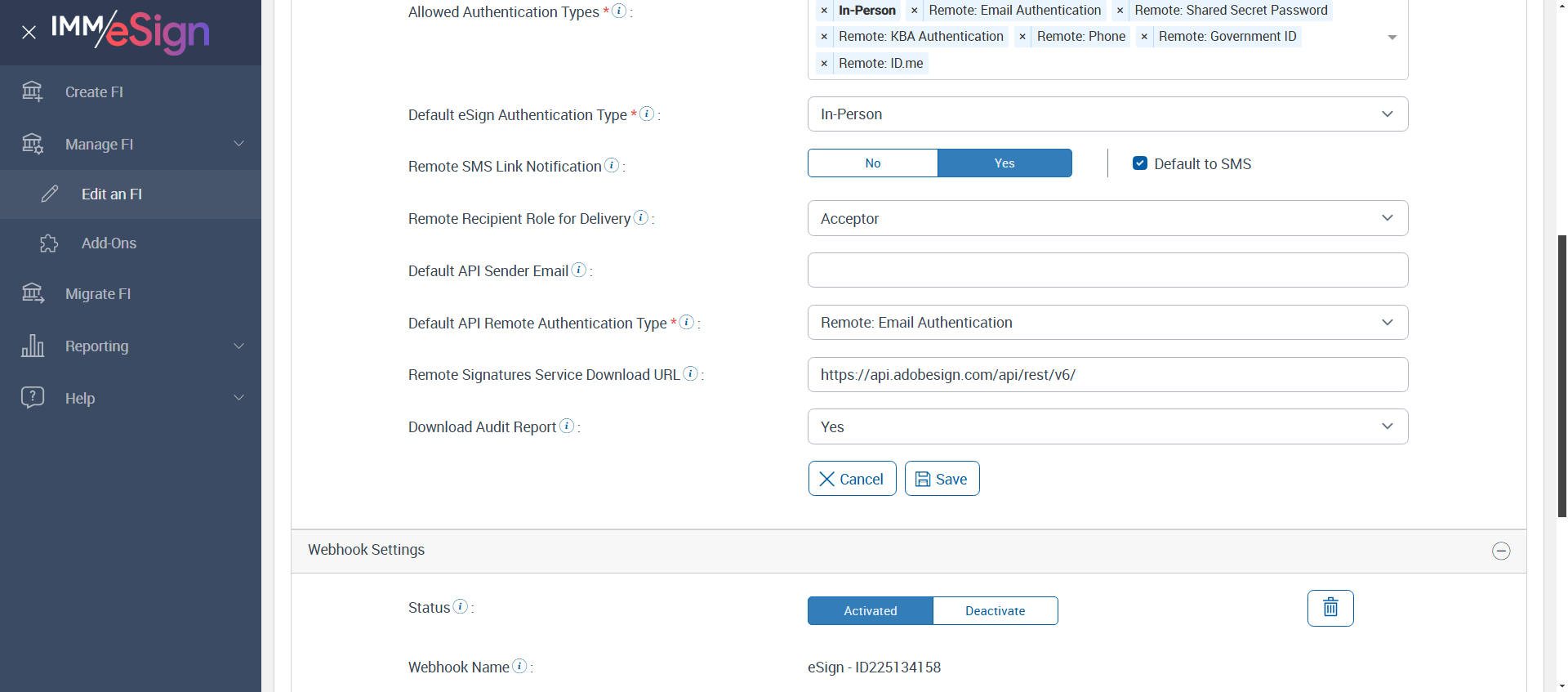Image resolution: width=1568 pixels, height=692 pixels.
Task: Collapse the Webhook Settings section
Action: [x=1501, y=551]
